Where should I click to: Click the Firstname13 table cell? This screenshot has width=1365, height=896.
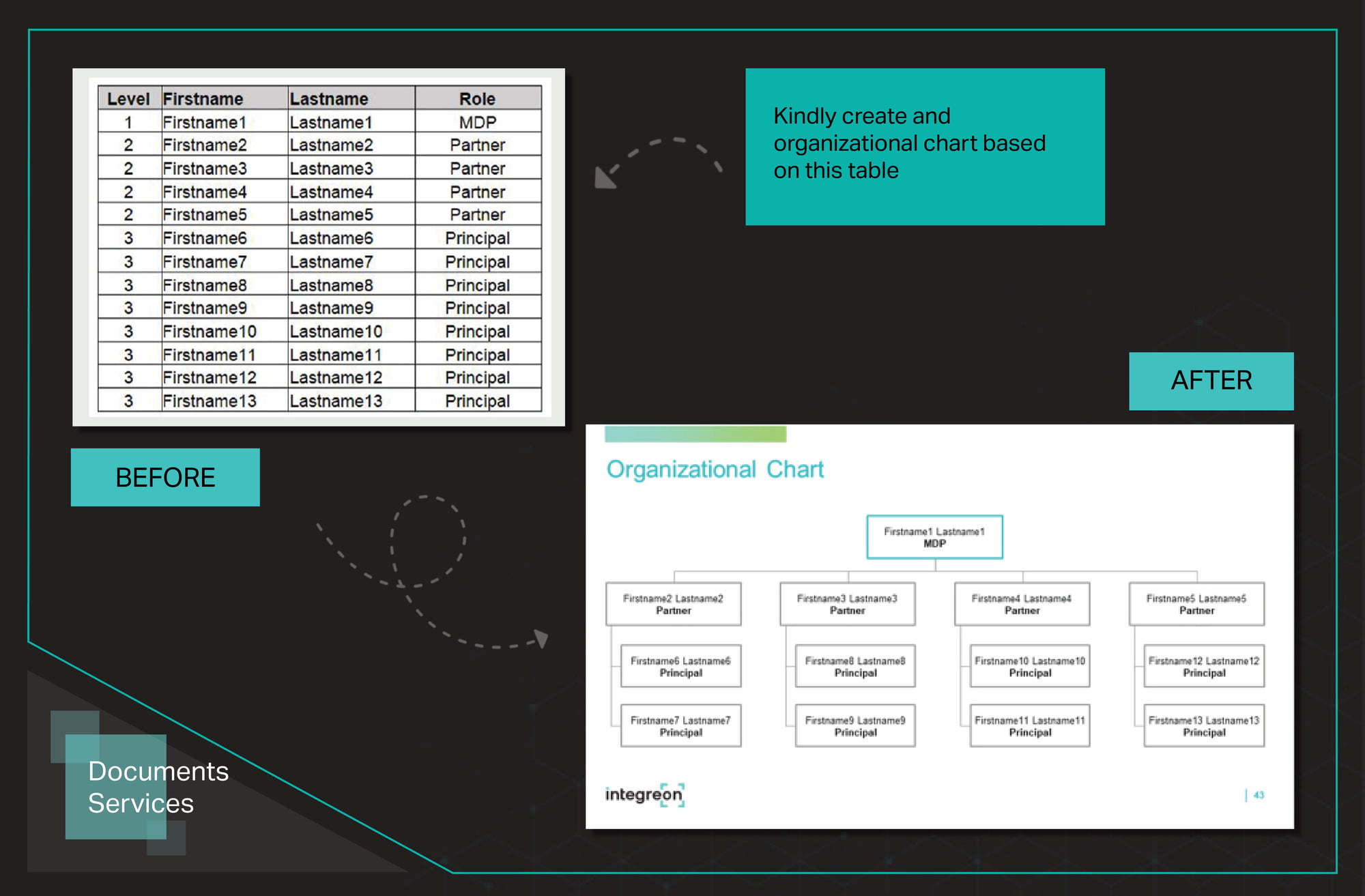225,401
